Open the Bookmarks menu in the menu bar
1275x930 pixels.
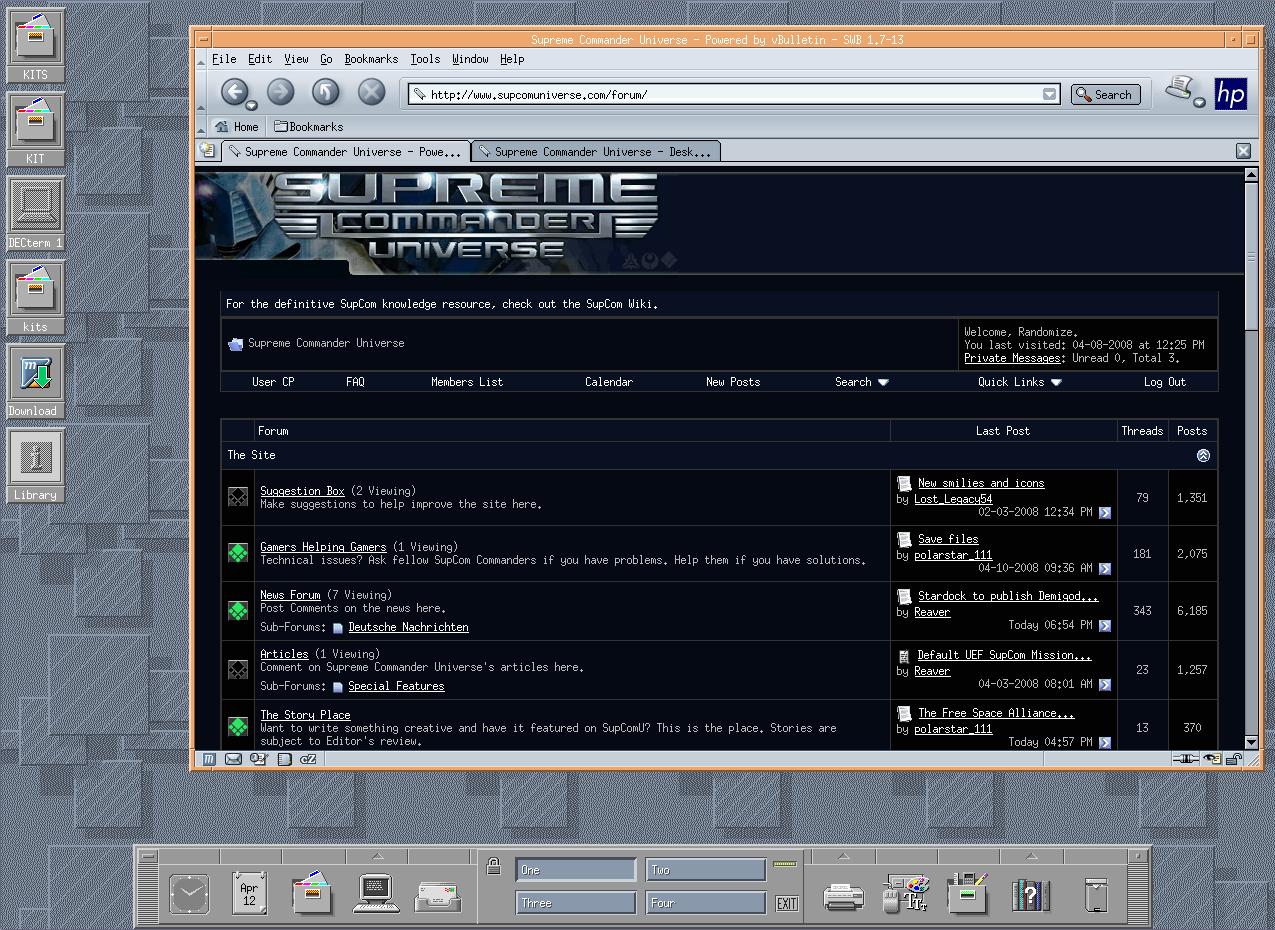tap(371, 59)
